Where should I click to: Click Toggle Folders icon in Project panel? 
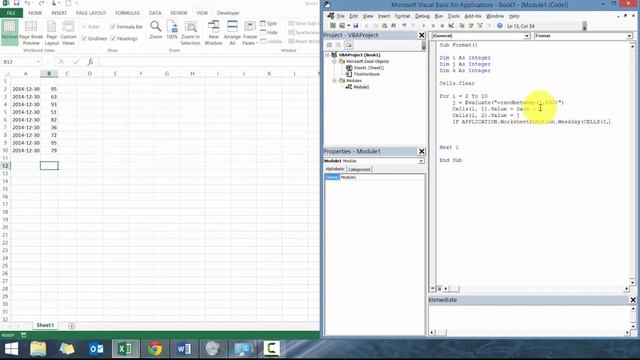coord(349,45)
